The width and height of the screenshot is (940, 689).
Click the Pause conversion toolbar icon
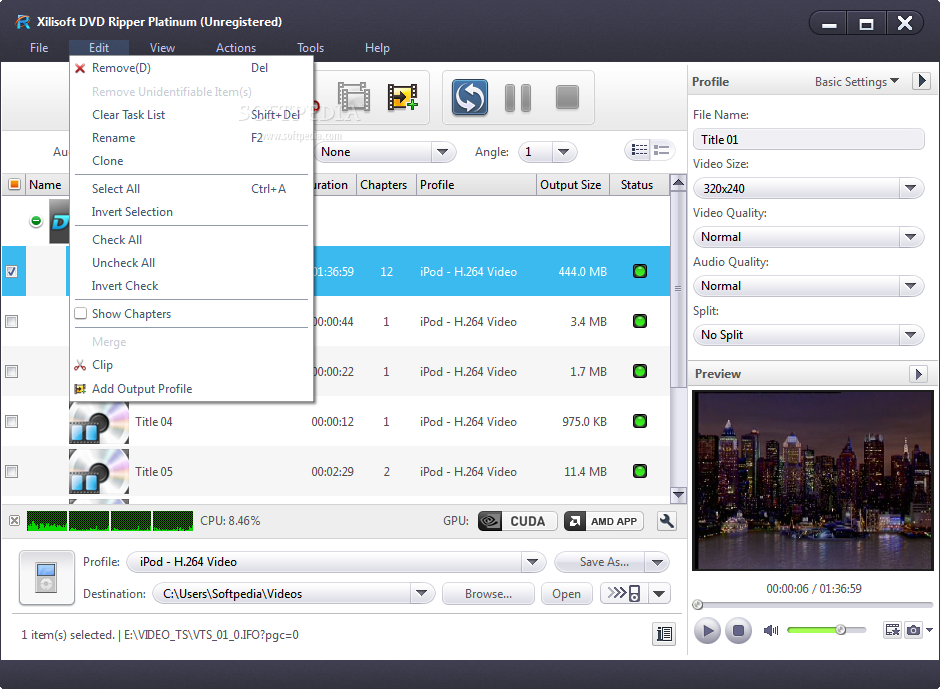(x=518, y=98)
